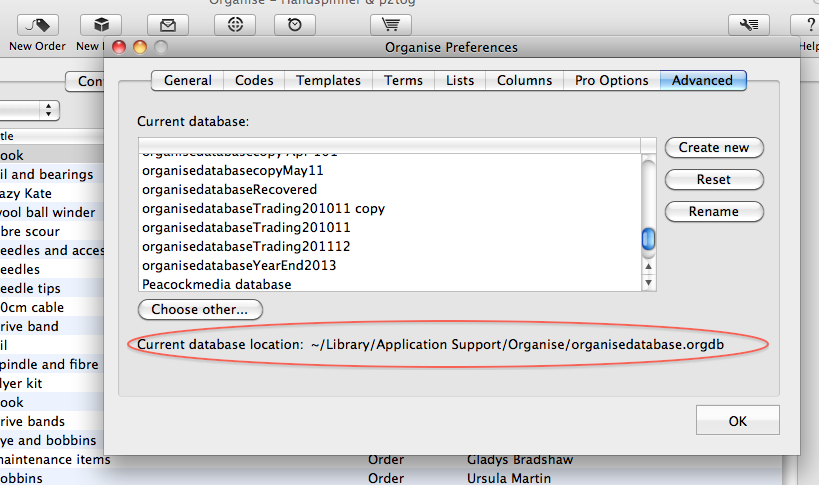The width and height of the screenshot is (819, 485).
Task: Click the Reset database button
Action: [x=714, y=179]
